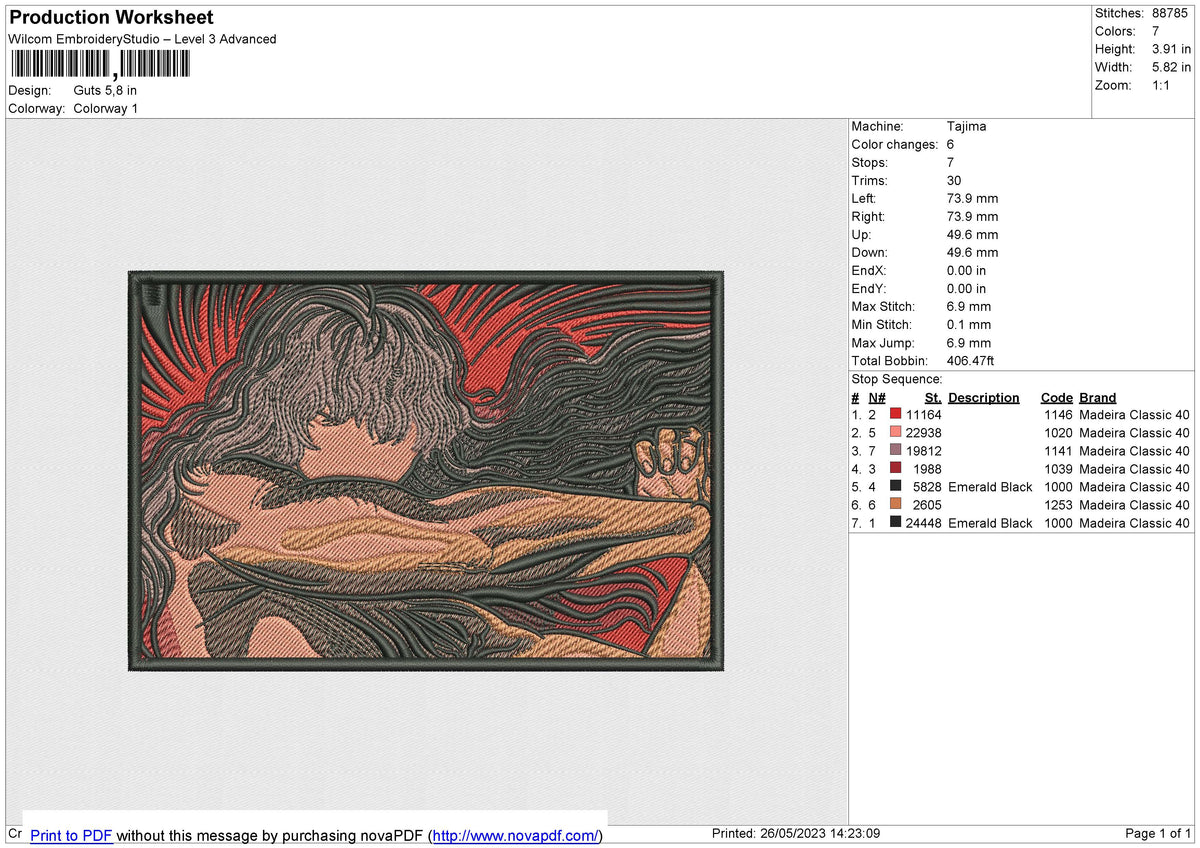Click the Trims value 30
Image resolution: width=1200 pixels, height=848 pixels.
[x=954, y=180]
